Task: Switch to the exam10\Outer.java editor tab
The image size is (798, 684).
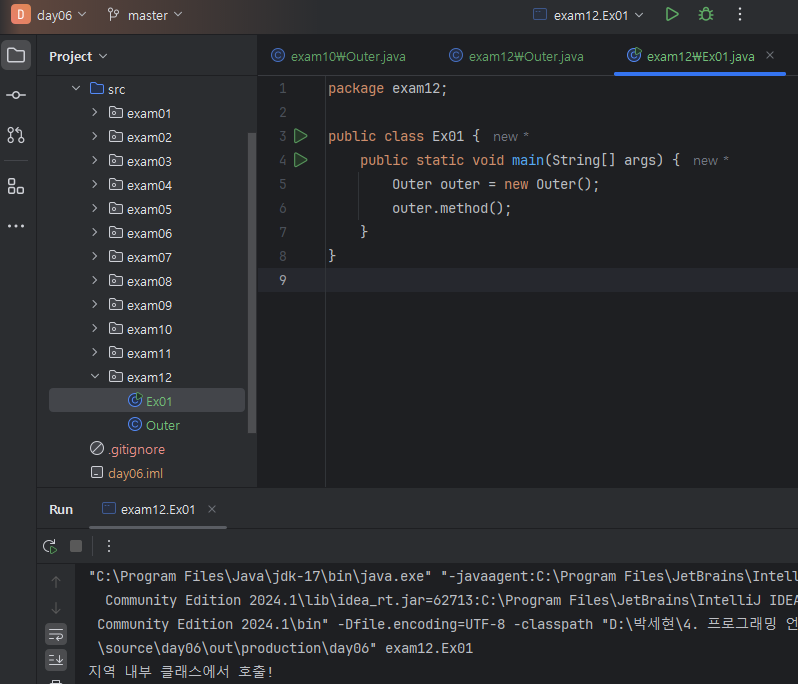Action: point(339,56)
